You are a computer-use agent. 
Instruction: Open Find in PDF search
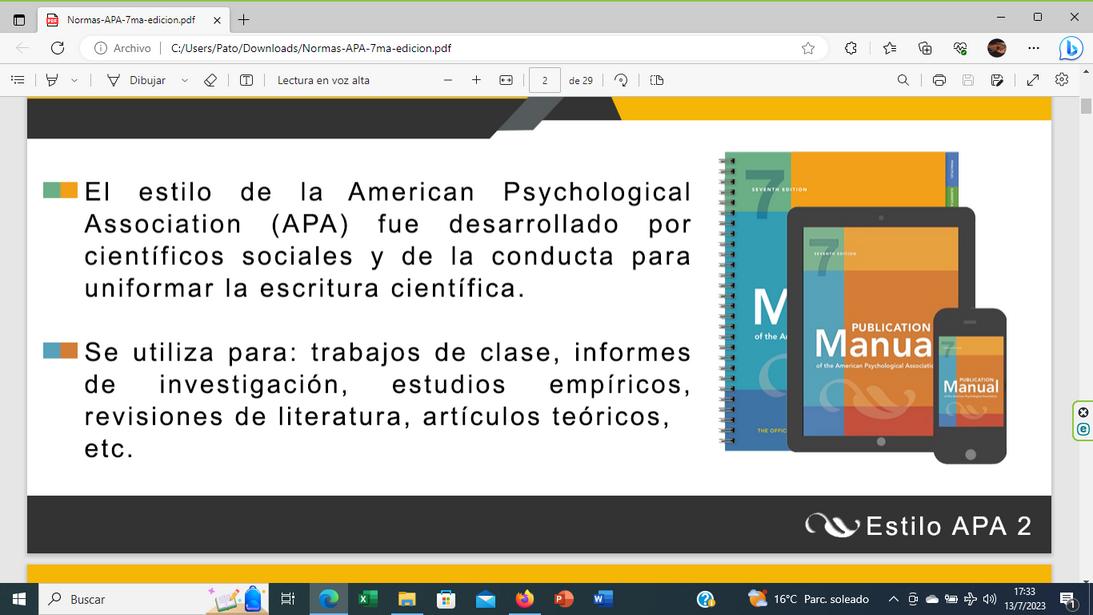click(903, 80)
